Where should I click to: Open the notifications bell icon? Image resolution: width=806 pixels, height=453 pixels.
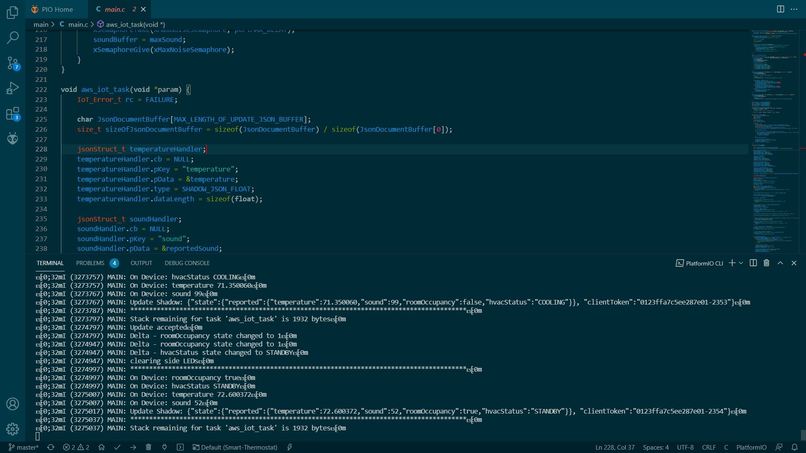[x=795, y=447]
